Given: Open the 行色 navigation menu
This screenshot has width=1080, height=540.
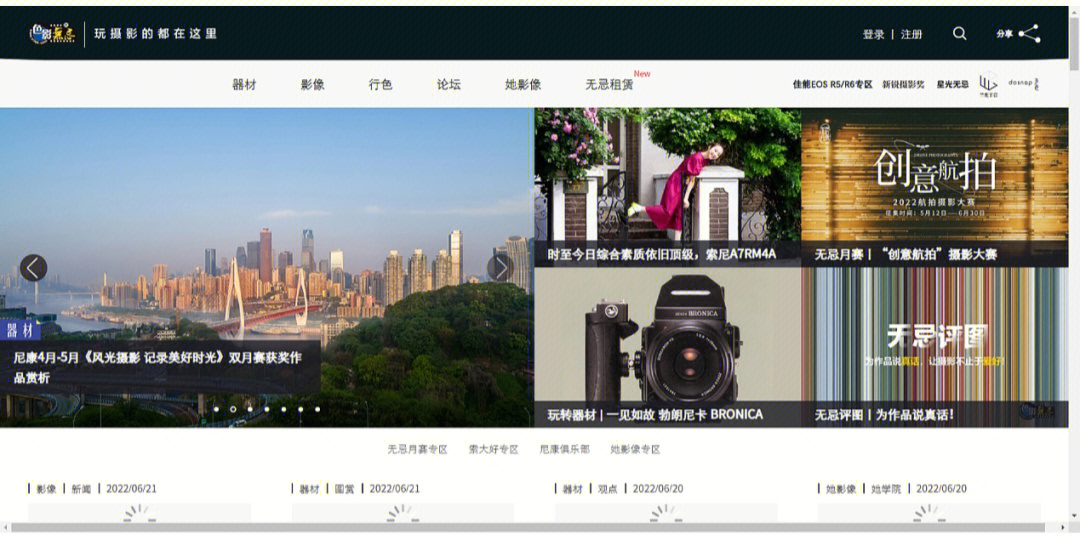Looking at the screenshot, I should coord(380,85).
